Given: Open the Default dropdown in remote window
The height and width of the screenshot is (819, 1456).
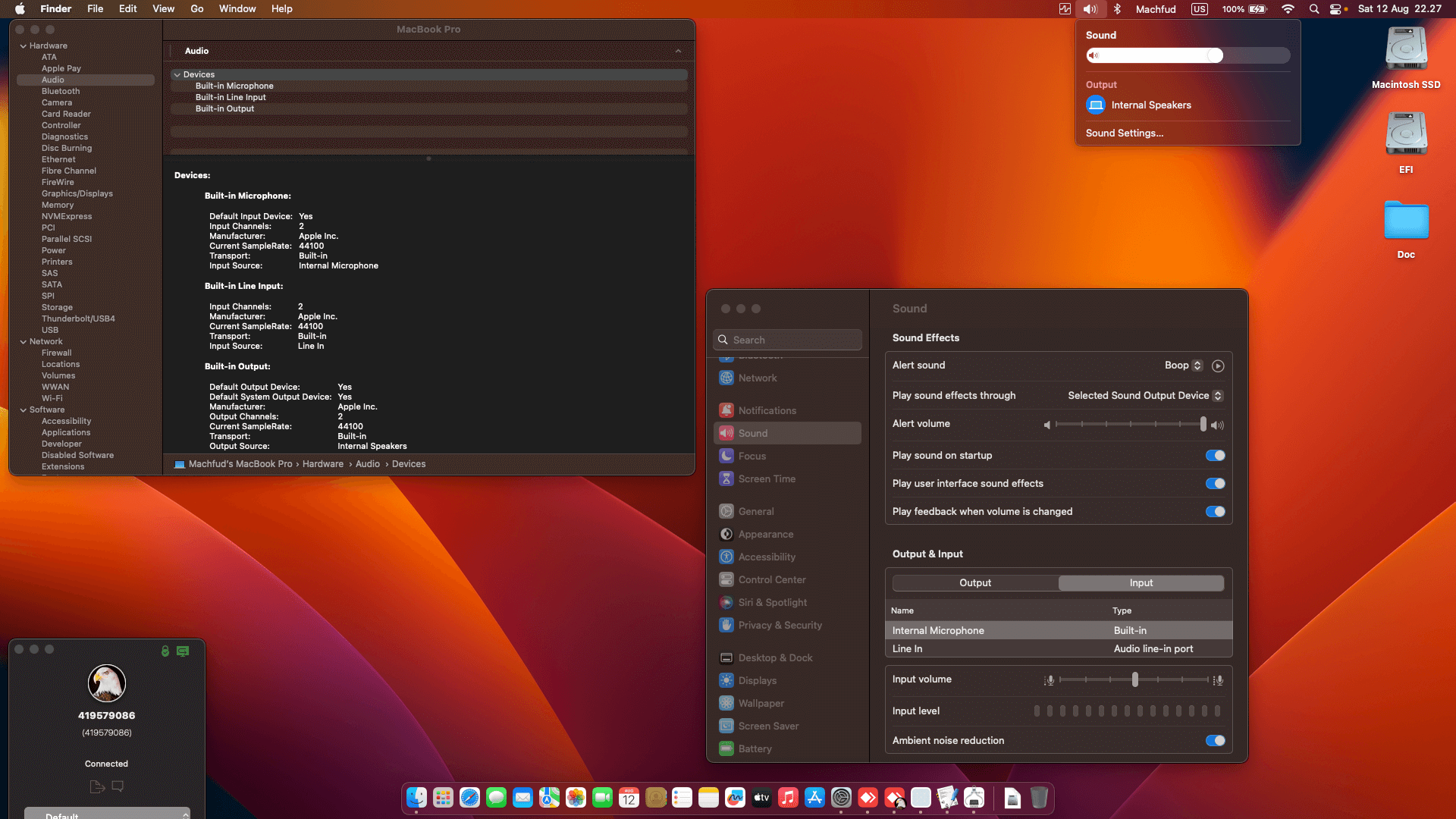Looking at the screenshot, I should (107, 814).
